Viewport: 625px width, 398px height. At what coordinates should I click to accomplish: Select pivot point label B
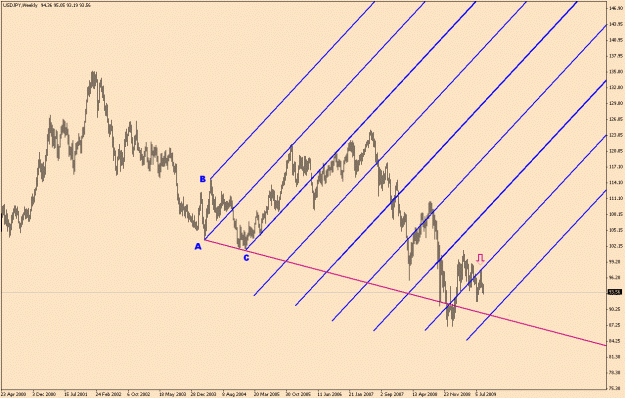[202, 179]
